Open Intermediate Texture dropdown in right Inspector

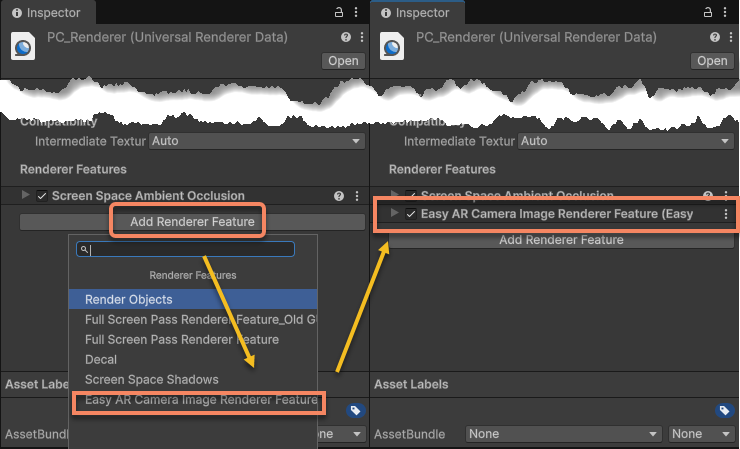626,141
